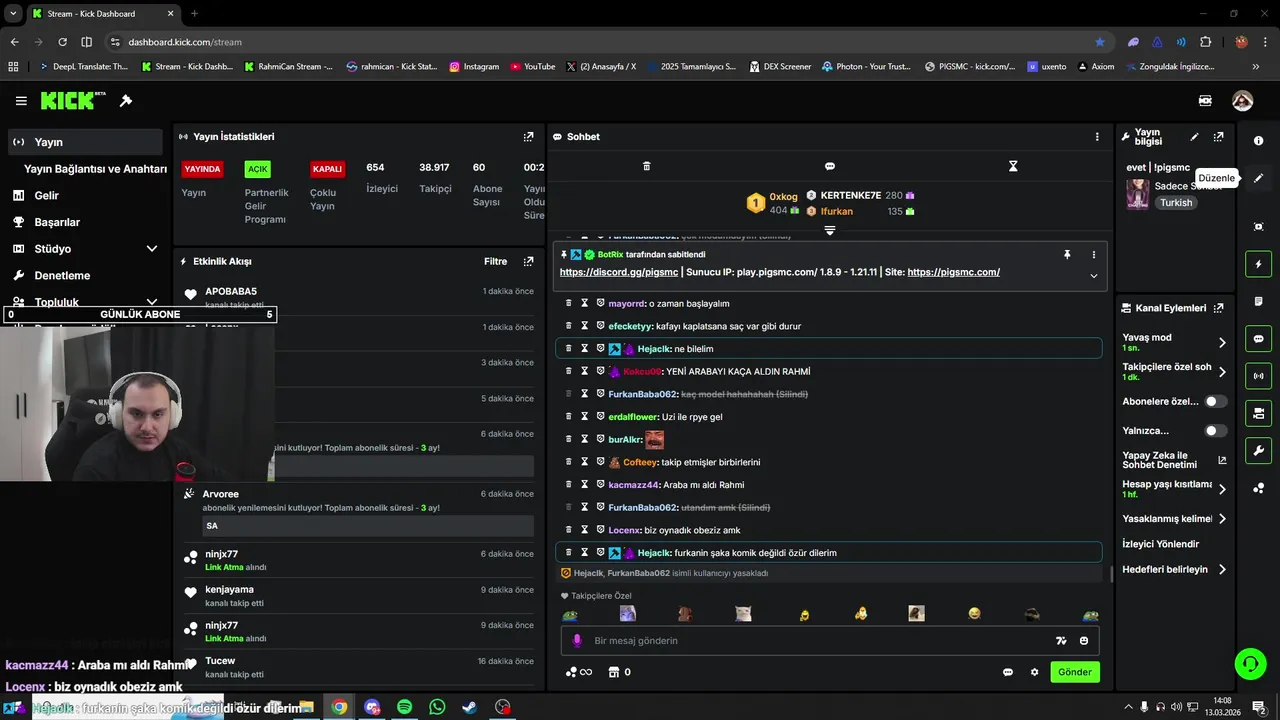1280x720 pixels.
Task: Open Spotify from the Windows taskbar
Action: (405, 707)
